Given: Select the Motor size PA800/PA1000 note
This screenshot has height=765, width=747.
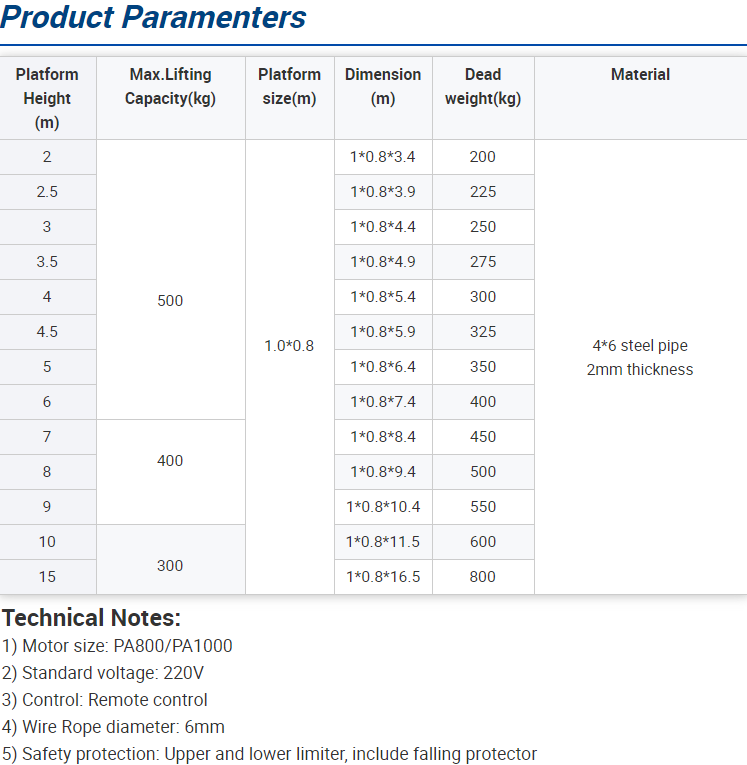Looking at the screenshot, I should point(117,646).
